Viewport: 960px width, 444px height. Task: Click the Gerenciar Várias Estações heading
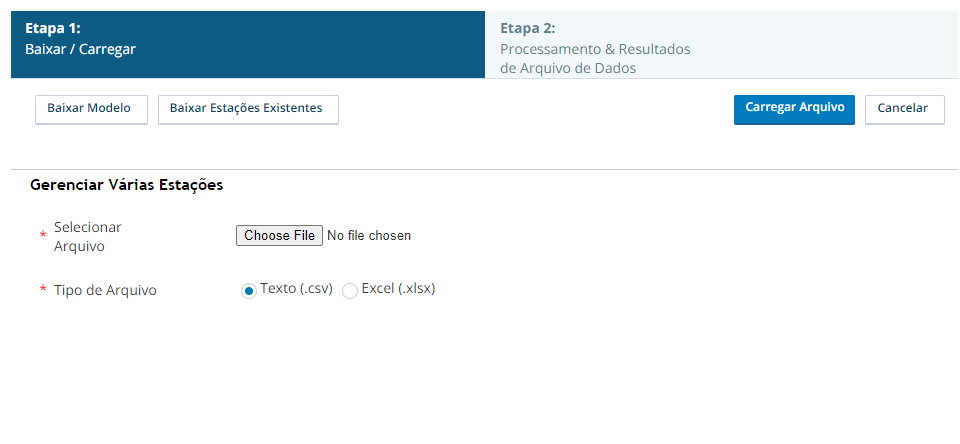126,185
